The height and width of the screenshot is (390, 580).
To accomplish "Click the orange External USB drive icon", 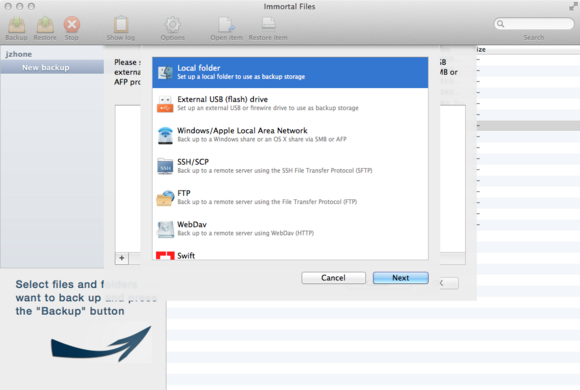I will pyautogui.click(x=165, y=104).
